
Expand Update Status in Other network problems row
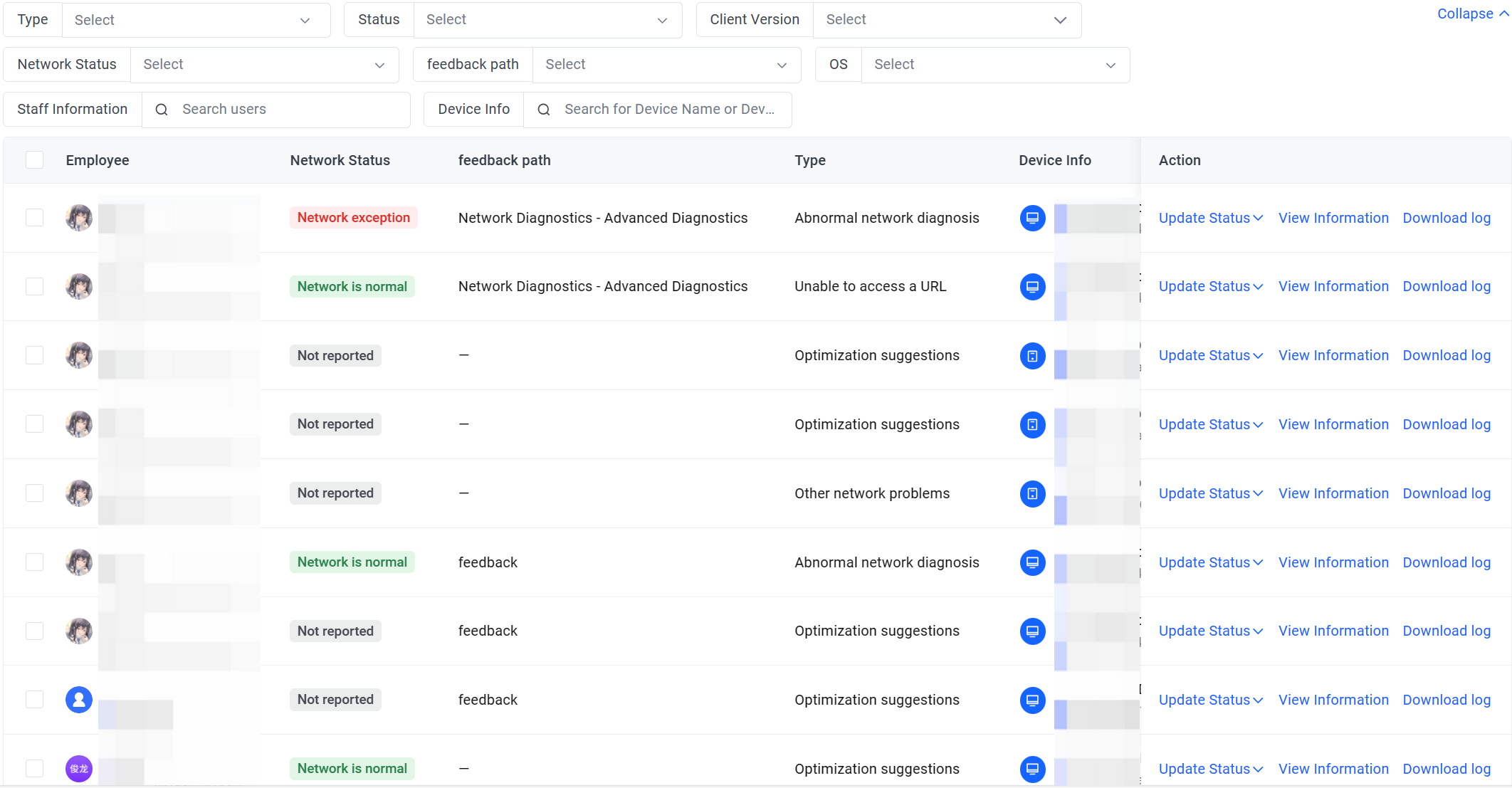[1211, 493]
